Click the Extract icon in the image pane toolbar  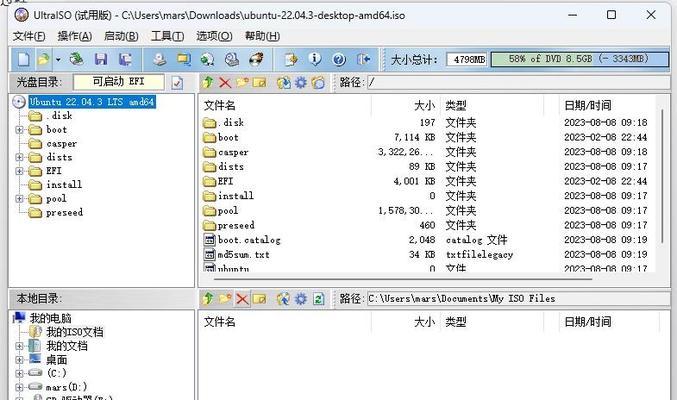tap(284, 82)
